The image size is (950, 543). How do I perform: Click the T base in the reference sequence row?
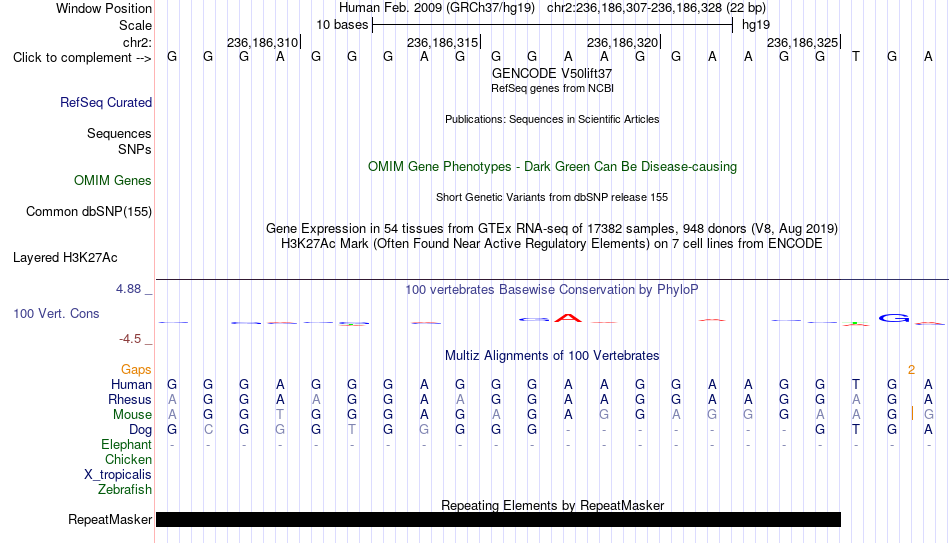coord(855,57)
